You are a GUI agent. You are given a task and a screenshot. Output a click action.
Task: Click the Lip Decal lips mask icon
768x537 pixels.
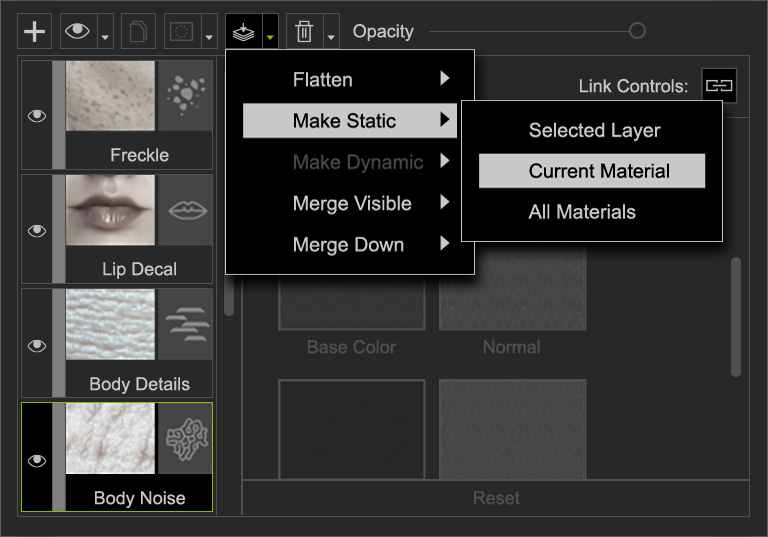(185, 210)
